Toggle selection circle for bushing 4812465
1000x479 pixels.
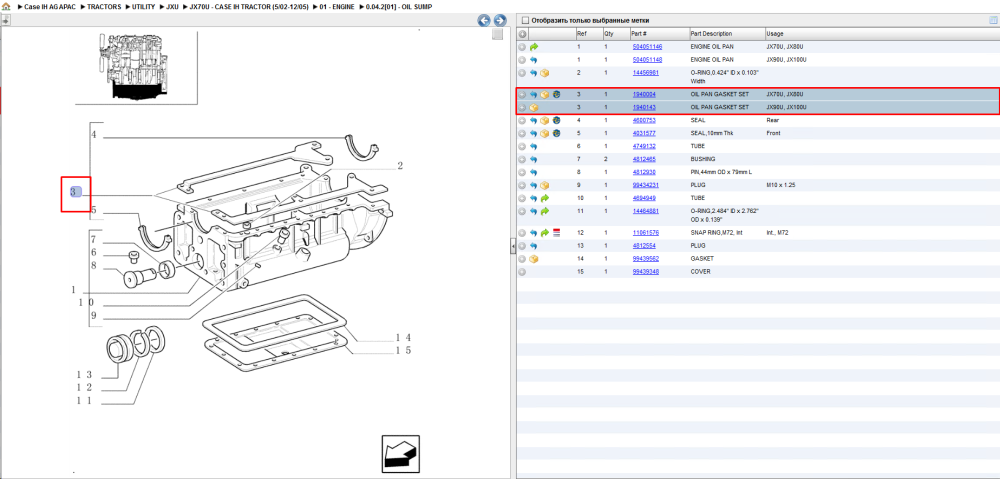tap(522, 159)
